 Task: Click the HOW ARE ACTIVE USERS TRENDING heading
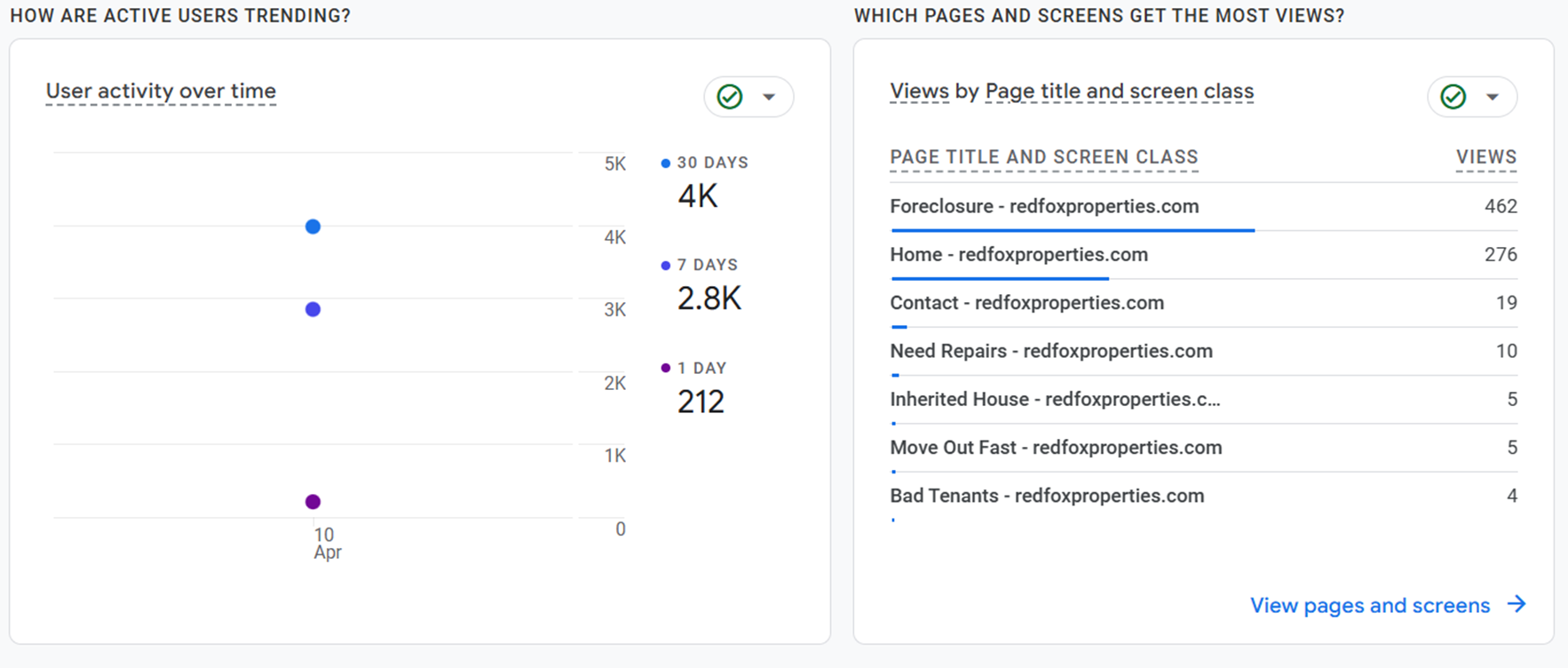tap(180, 16)
